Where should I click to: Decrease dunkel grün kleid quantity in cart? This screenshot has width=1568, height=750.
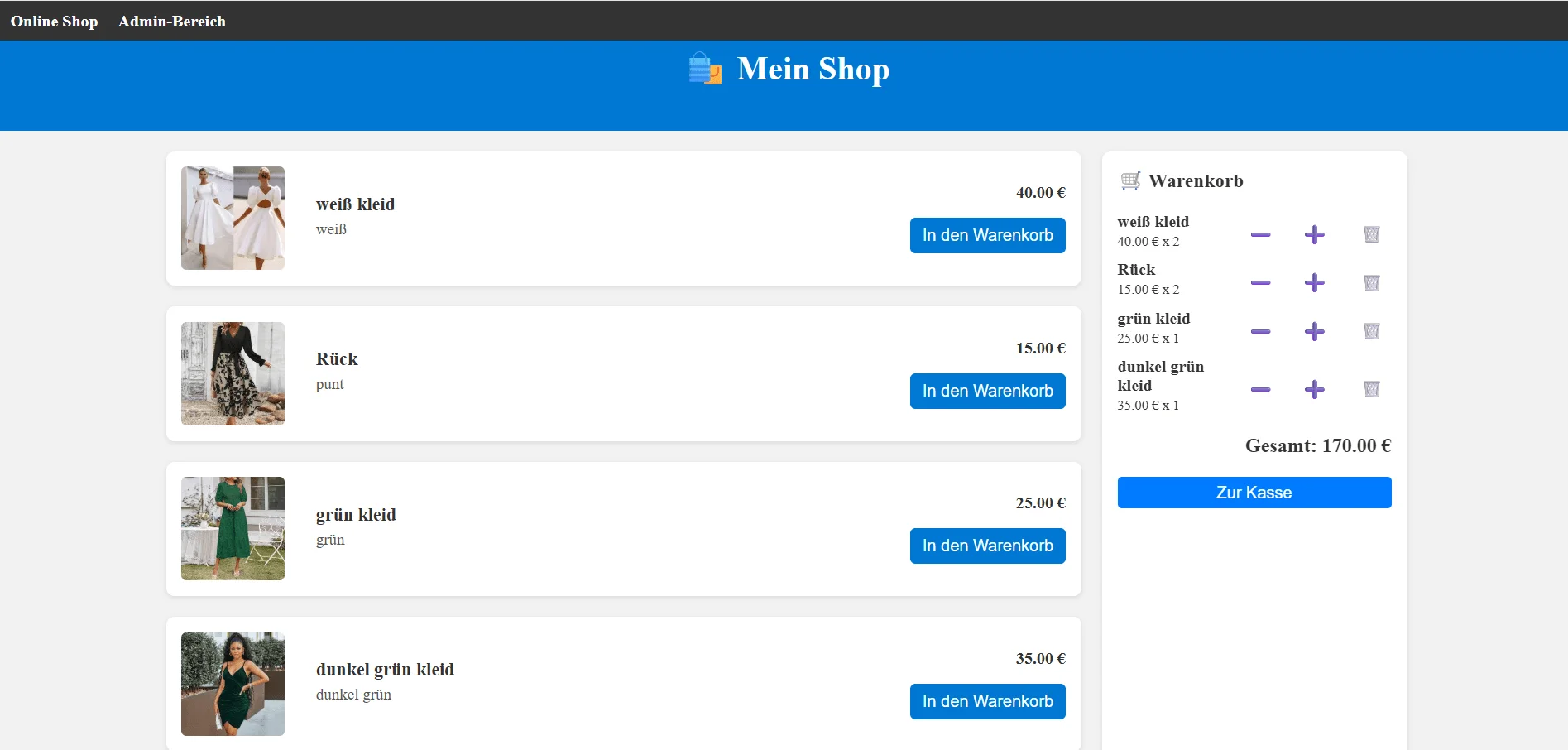point(1260,390)
